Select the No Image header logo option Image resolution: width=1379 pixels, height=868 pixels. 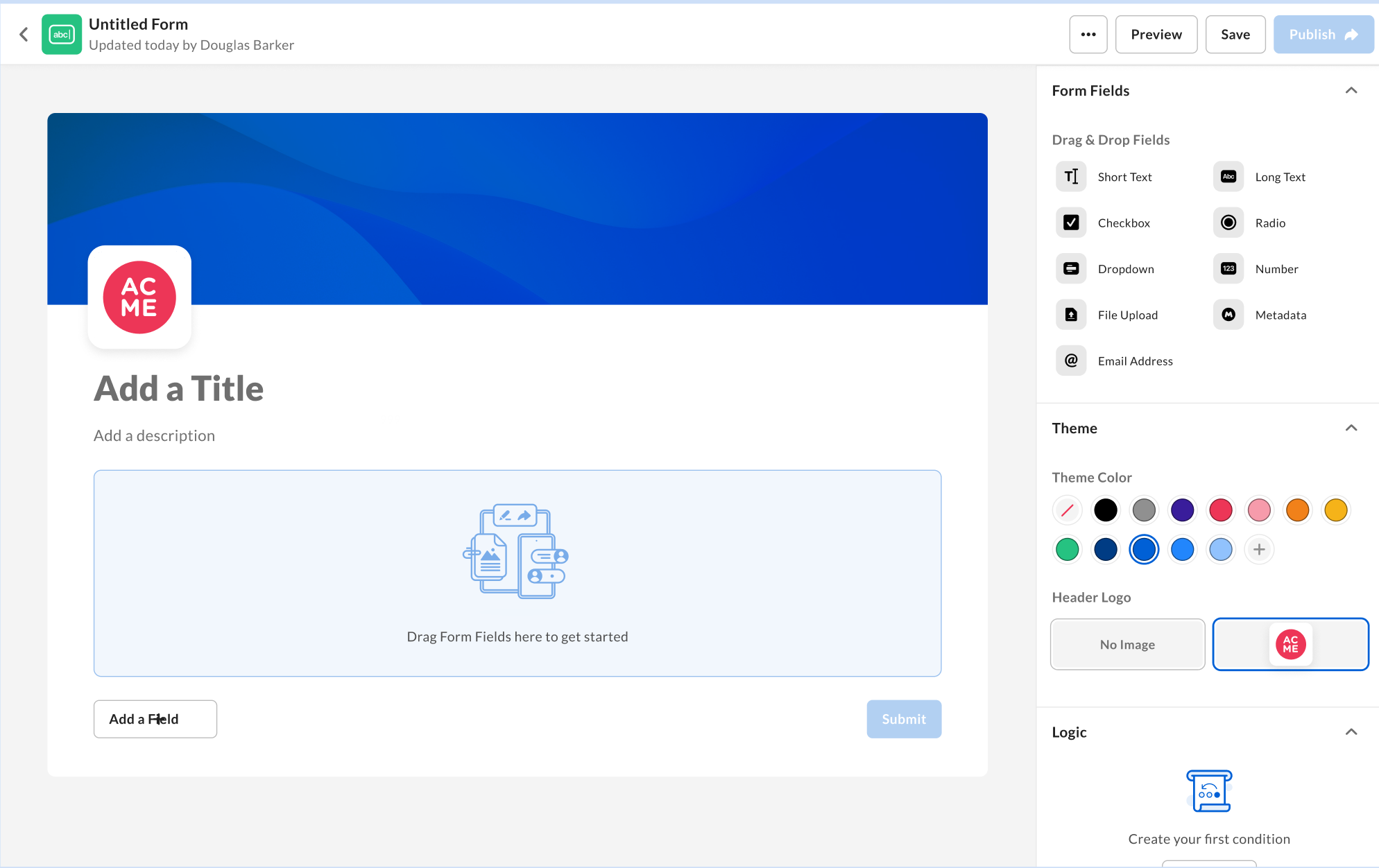[1127, 644]
